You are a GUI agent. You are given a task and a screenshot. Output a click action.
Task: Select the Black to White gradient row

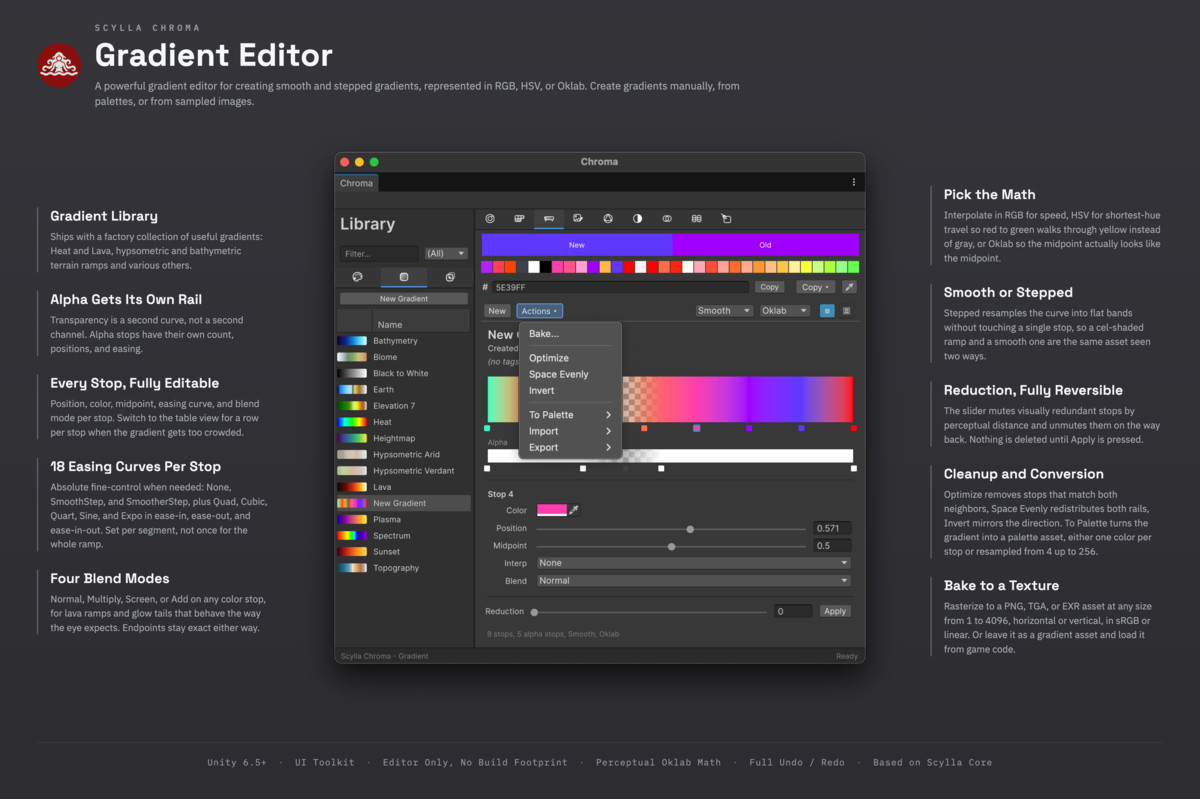coord(403,373)
